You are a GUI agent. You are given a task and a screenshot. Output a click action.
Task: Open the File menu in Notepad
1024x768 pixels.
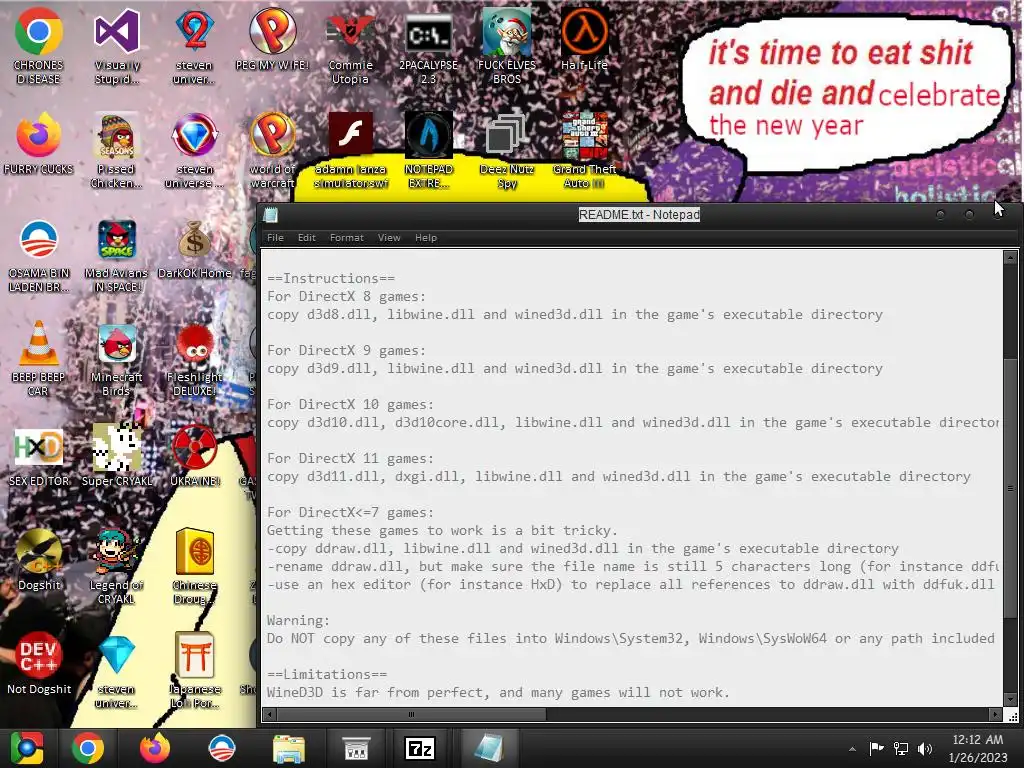[x=276, y=238]
